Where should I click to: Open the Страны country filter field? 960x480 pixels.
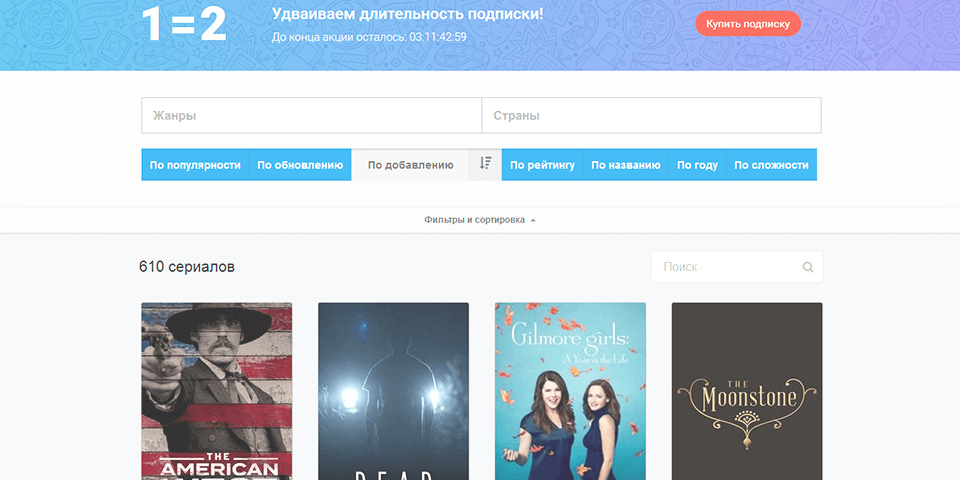pos(651,115)
